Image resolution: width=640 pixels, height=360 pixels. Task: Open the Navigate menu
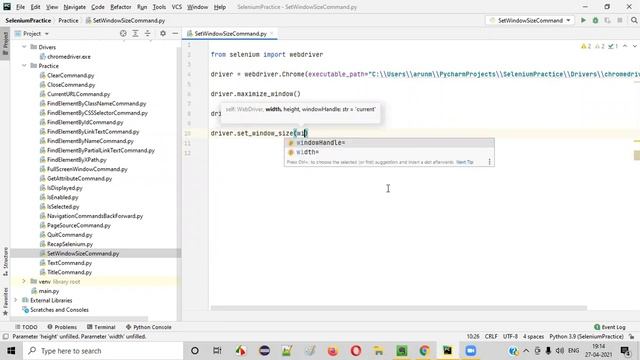point(75,7)
